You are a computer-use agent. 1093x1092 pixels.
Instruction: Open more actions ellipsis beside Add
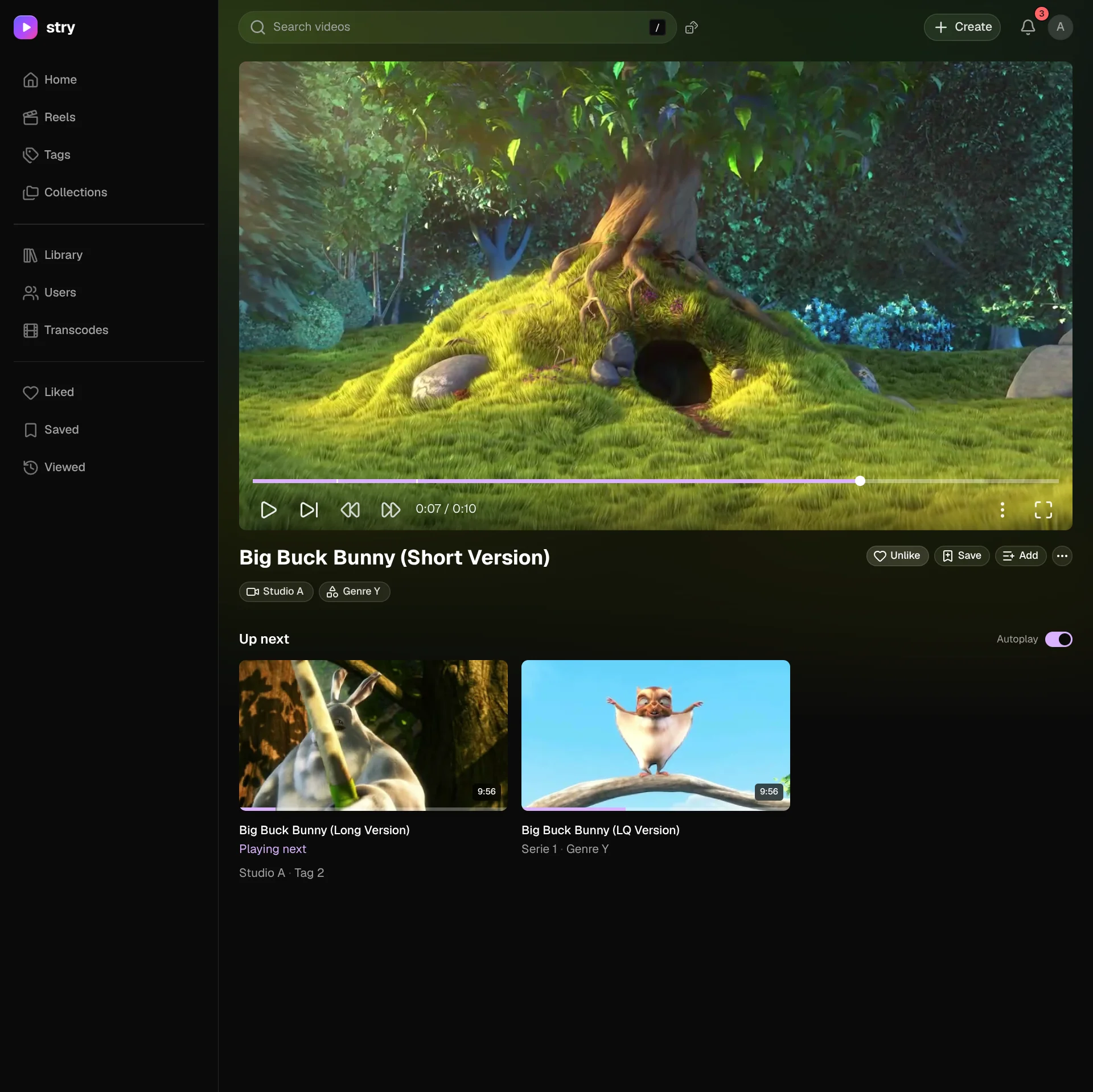[1062, 556]
